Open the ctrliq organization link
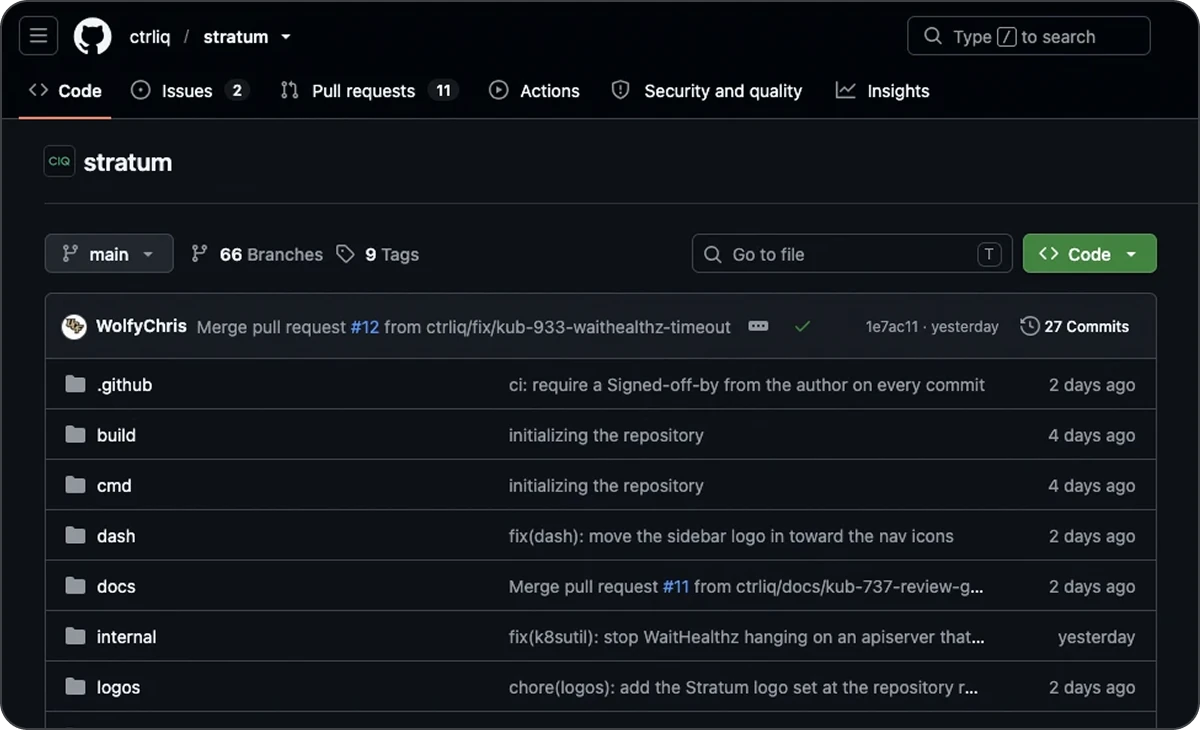Viewport: 1200px width, 730px height. point(150,37)
